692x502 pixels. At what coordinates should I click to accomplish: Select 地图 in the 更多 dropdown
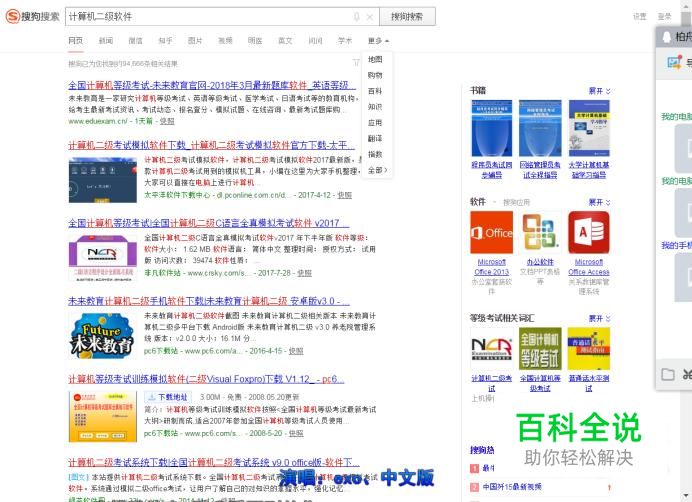click(x=375, y=59)
